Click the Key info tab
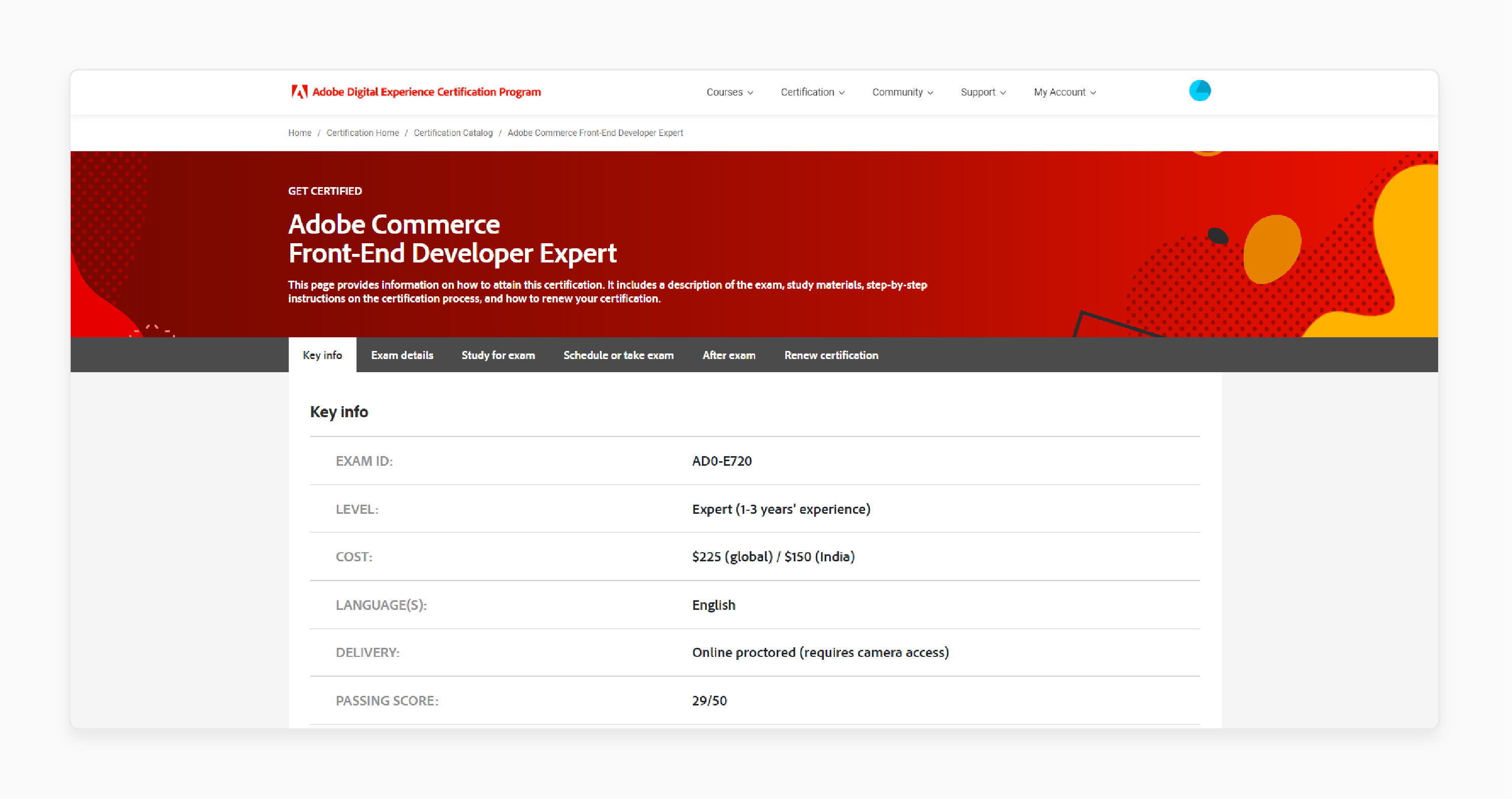 pyautogui.click(x=322, y=354)
